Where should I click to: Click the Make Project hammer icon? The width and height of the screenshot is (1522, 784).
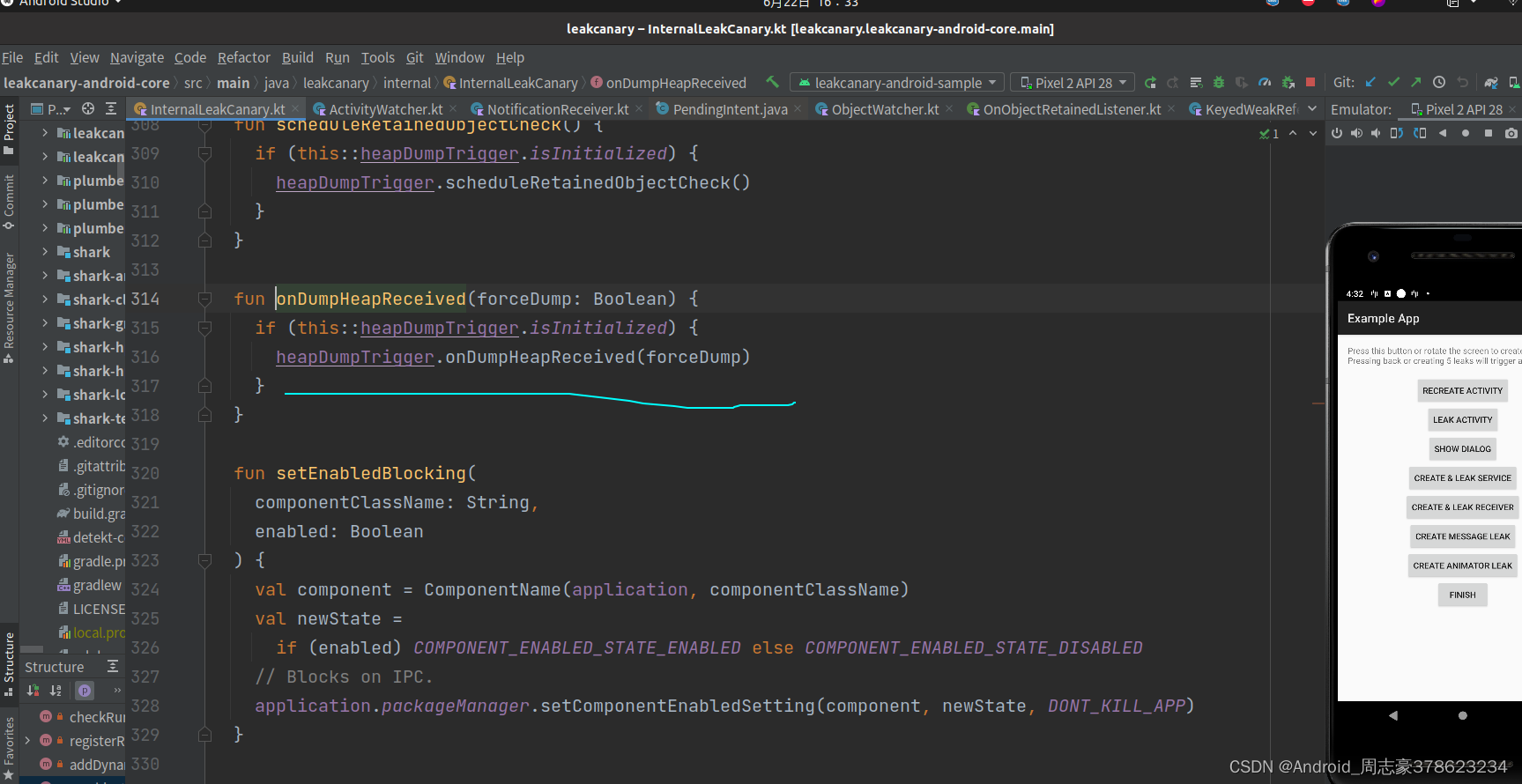click(x=772, y=82)
